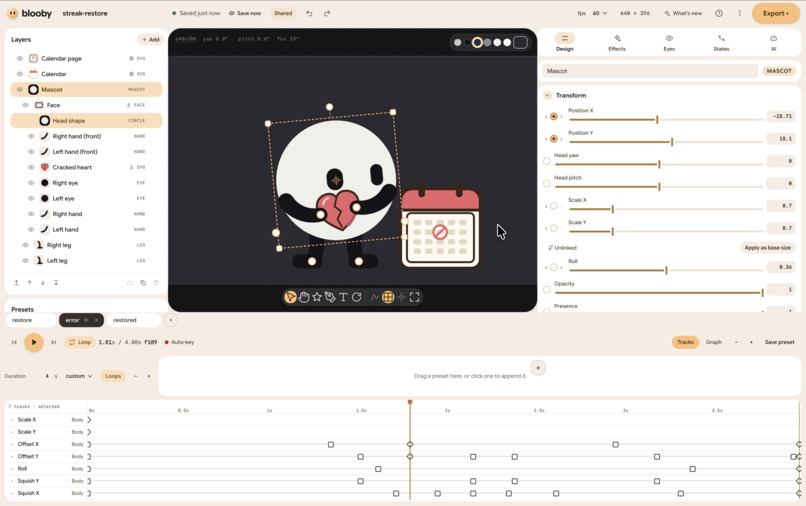The height and width of the screenshot is (506, 806).
Task: Enable the Opacity keyframe radio
Action: pyautogui.click(x=546, y=290)
